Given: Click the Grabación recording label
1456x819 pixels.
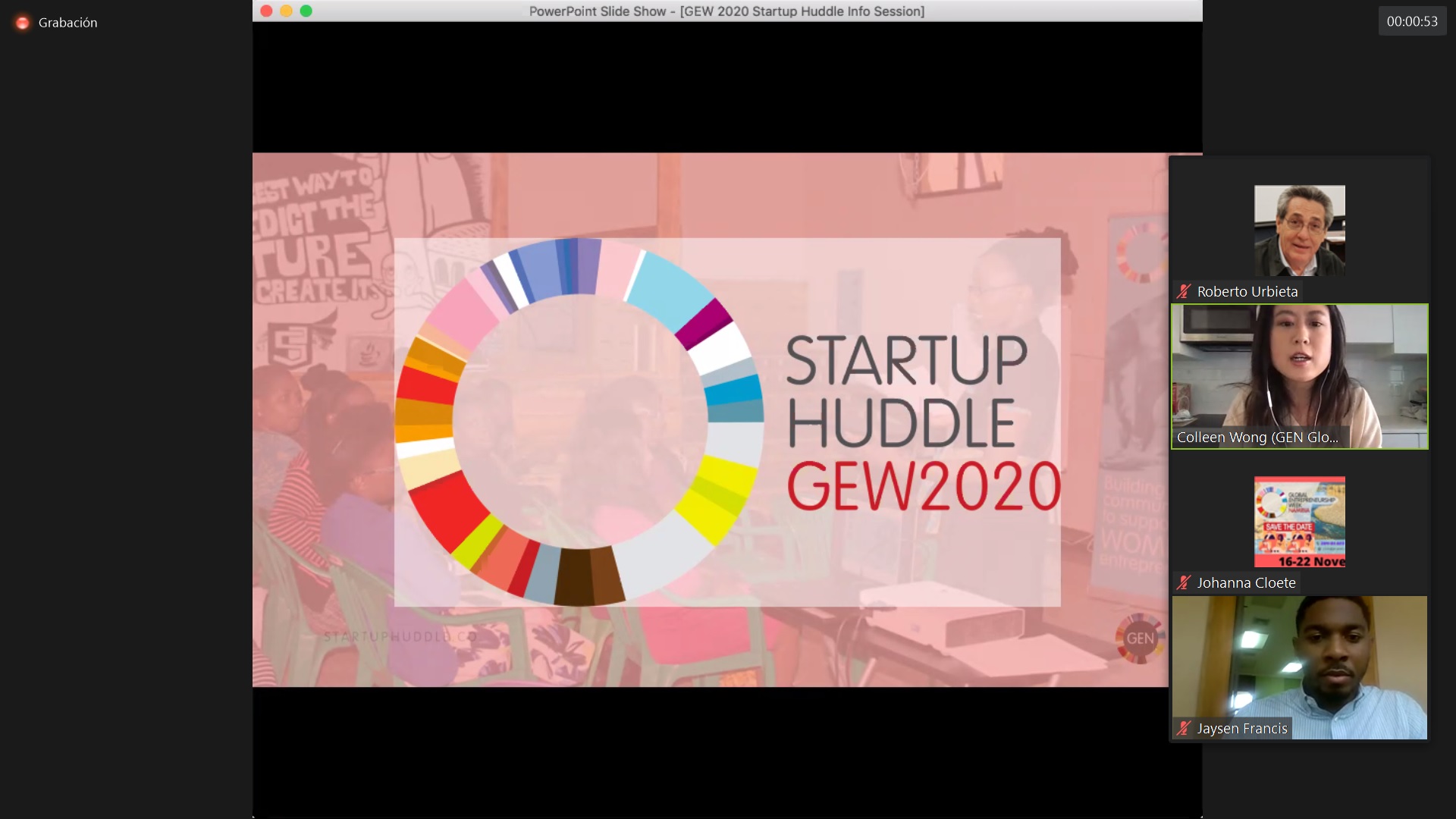Looking at the screenshot, I should tap(67, 23).
